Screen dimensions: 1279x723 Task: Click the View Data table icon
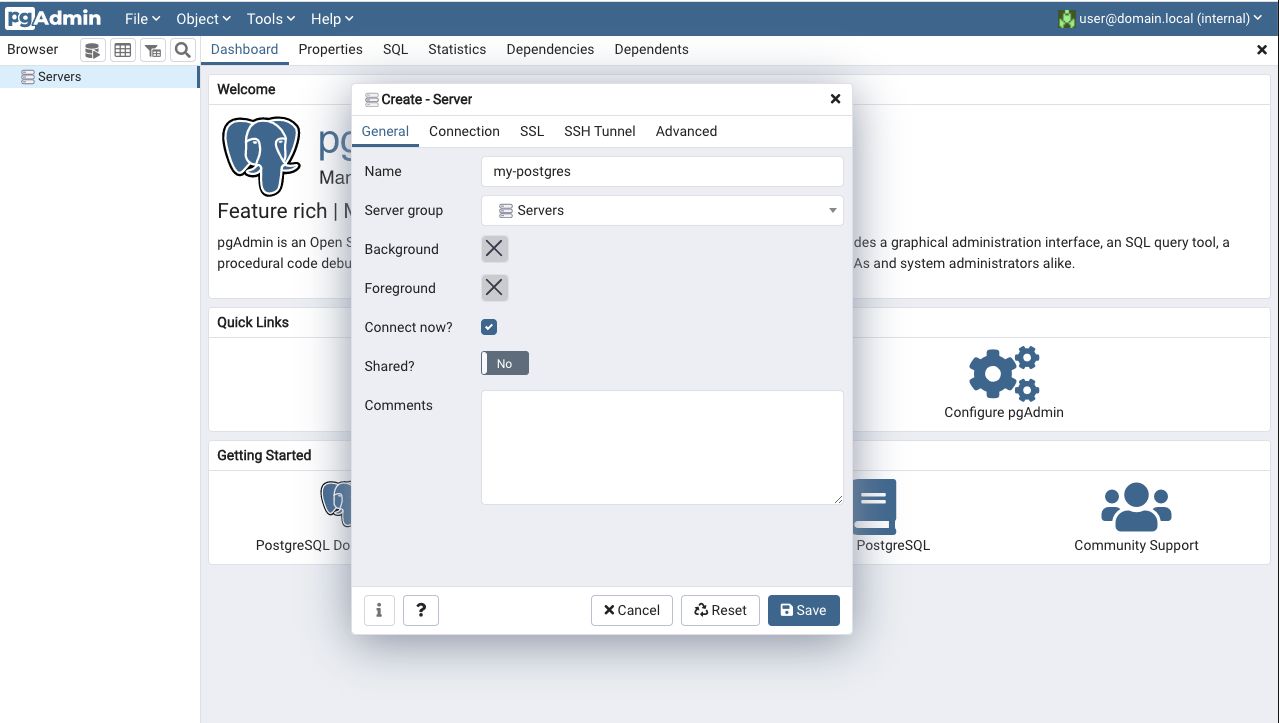122,50
